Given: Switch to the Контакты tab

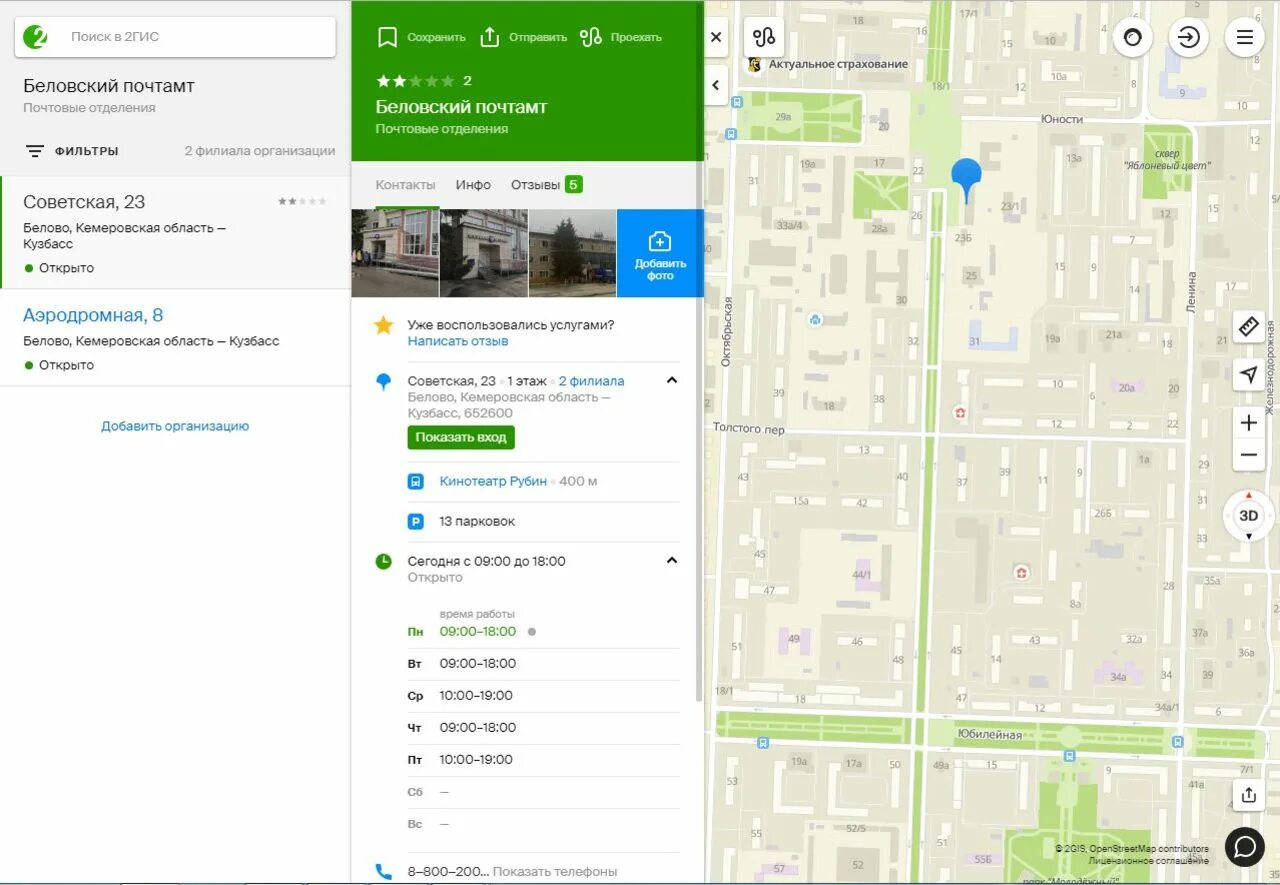Looking at the screenshot, I should pos(405,185).
